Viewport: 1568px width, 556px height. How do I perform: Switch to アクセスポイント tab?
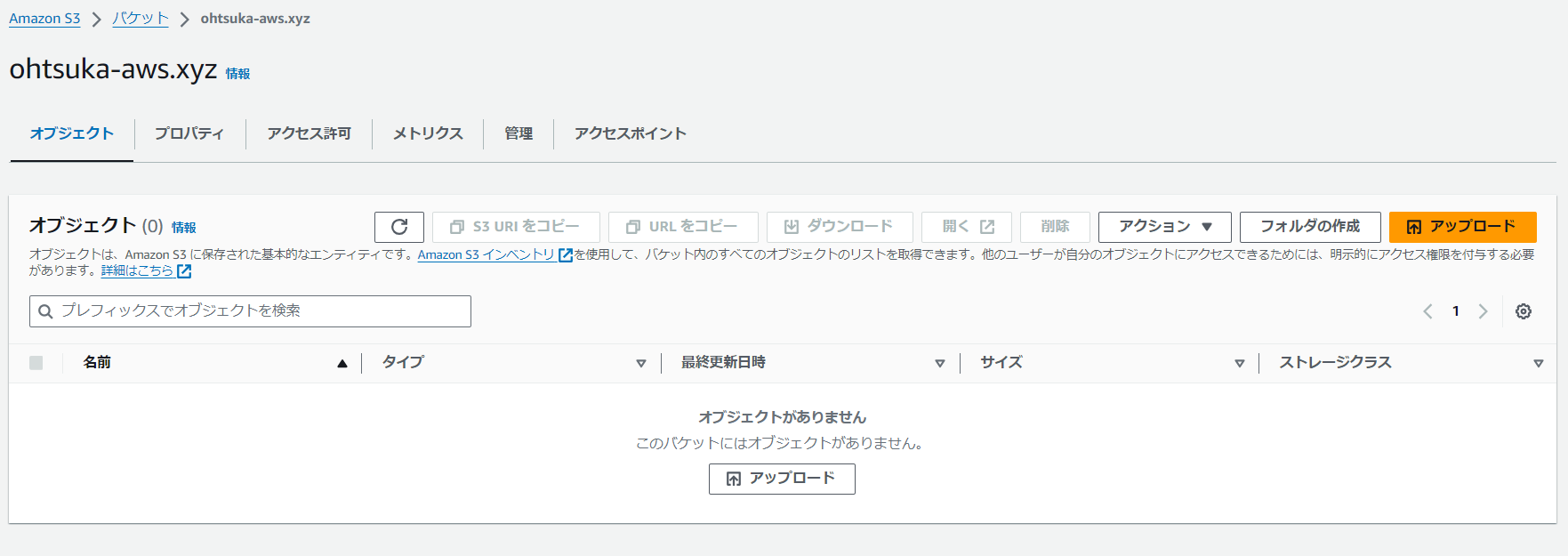(630, 133)
